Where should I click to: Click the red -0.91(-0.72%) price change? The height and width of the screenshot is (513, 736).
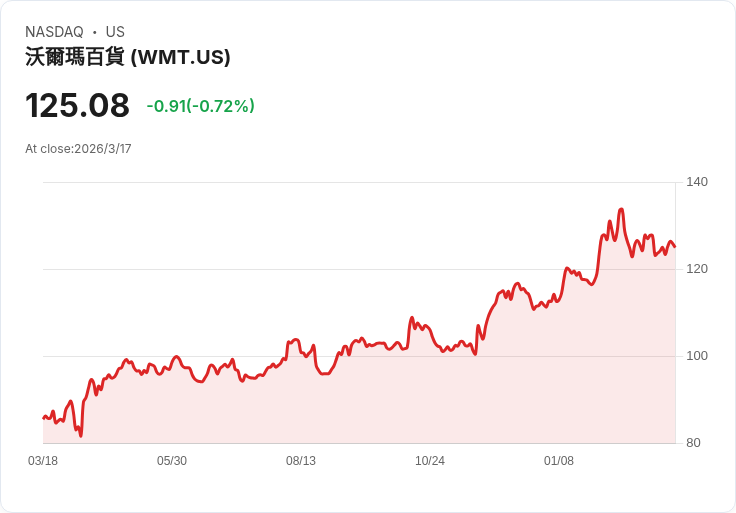200,106
